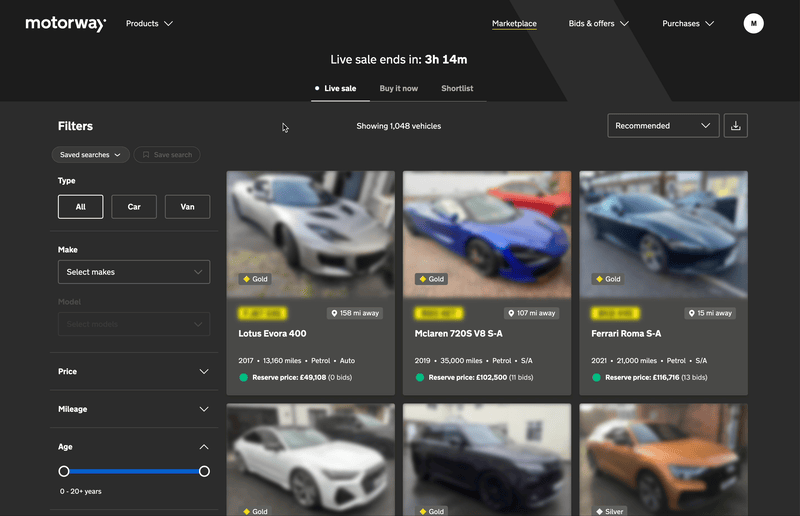This screenshot has height=516, width=800.
Task: Download the vehicle list with the download icon
Action: coord(735,126)
